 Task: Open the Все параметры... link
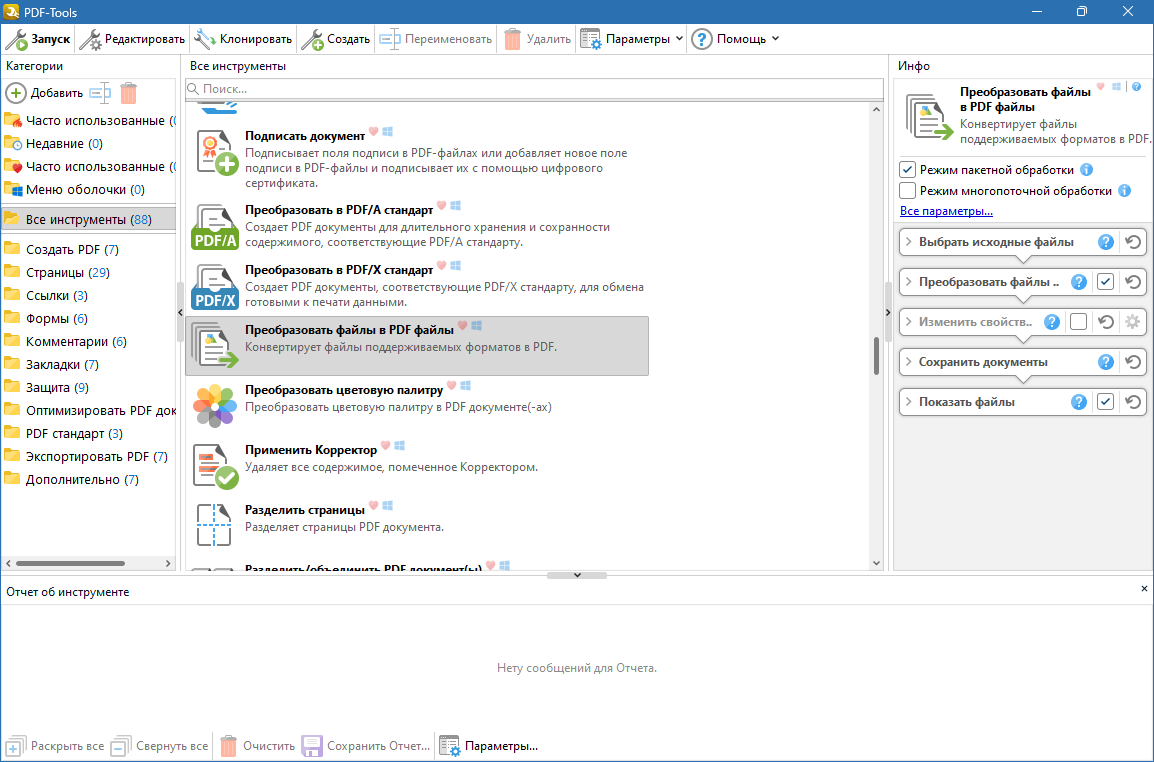[946, 211]
